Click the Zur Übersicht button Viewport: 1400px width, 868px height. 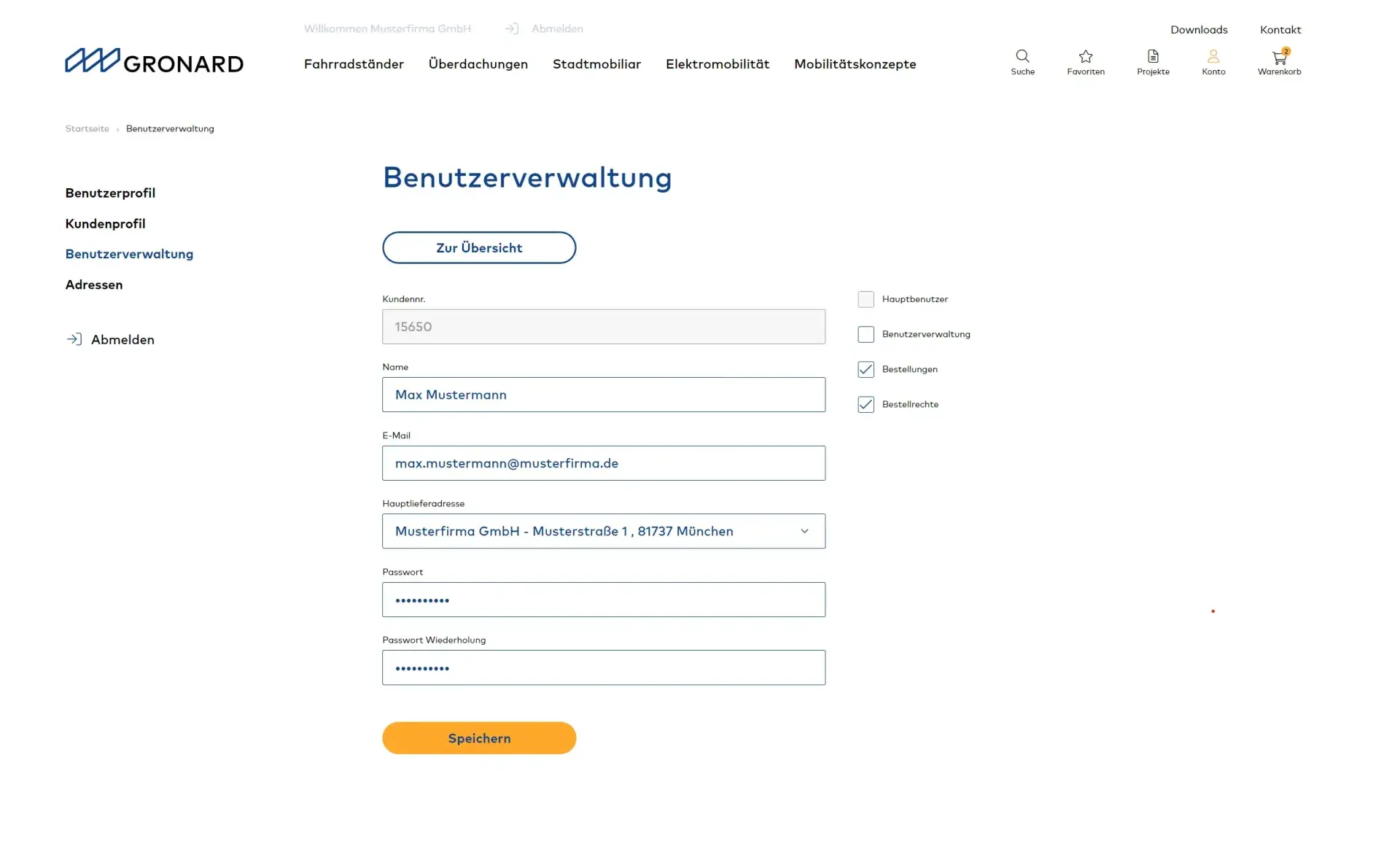pos(479,248)
